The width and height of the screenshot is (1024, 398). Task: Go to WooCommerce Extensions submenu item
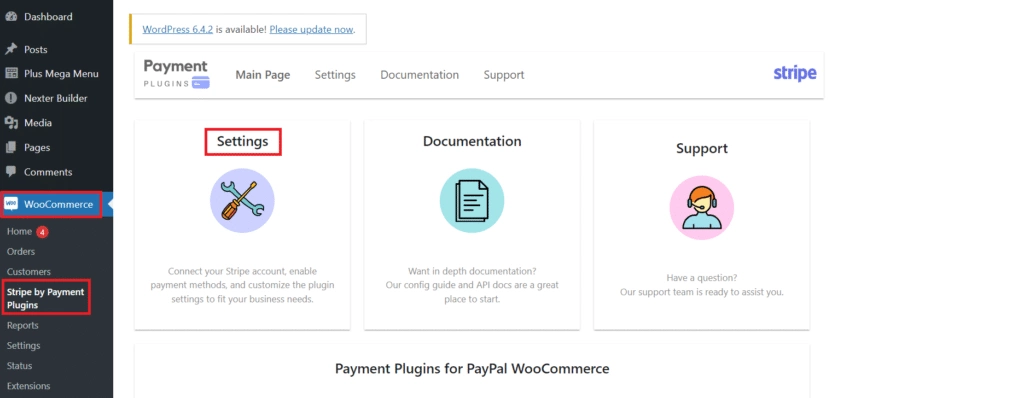coord(28,386)
